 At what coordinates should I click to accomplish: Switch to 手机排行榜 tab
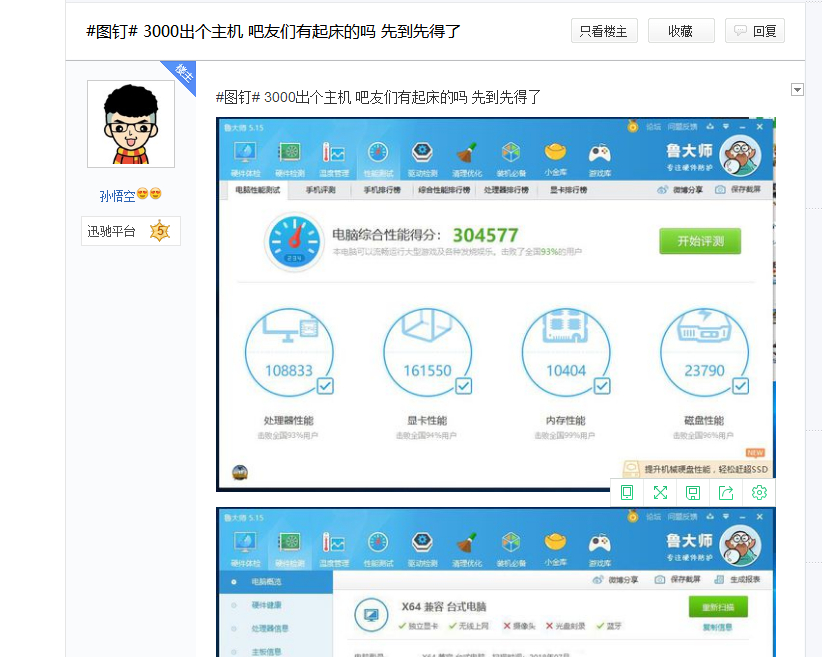(382, 190)
